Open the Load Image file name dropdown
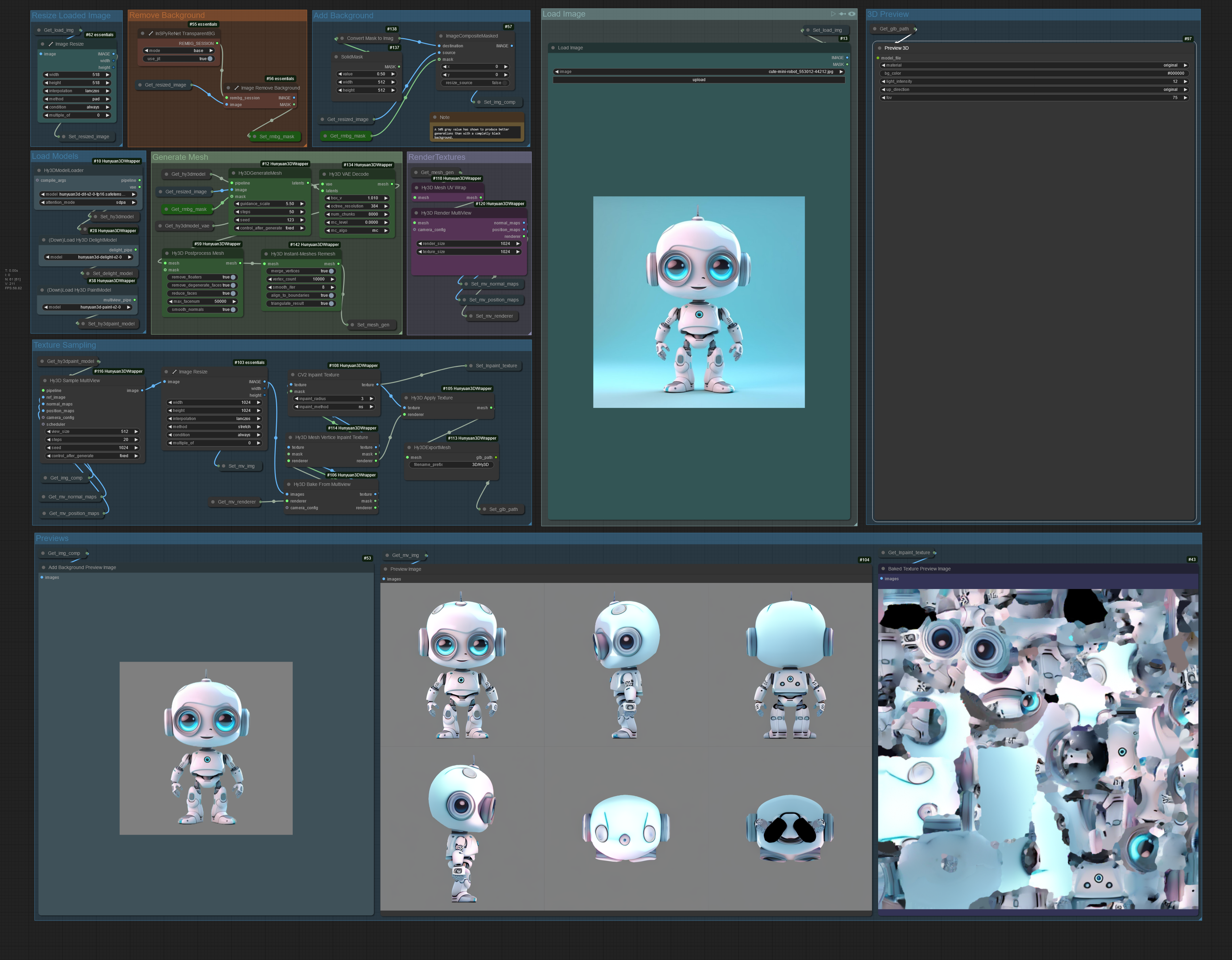The height and width of the screenshot is (960, 1232). (698, 72)
